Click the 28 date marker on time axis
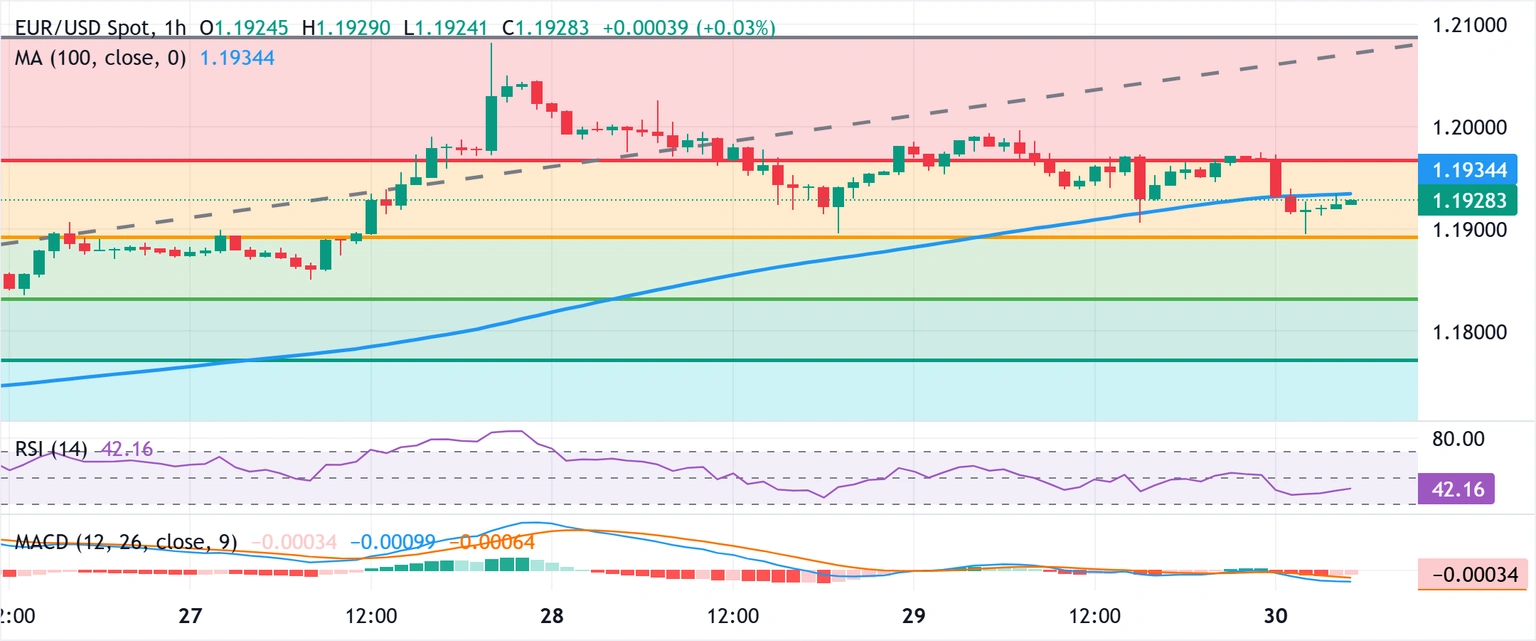The height and width of the screenshot is (641, 1536). pyautogui.click(x=553, y=614)
